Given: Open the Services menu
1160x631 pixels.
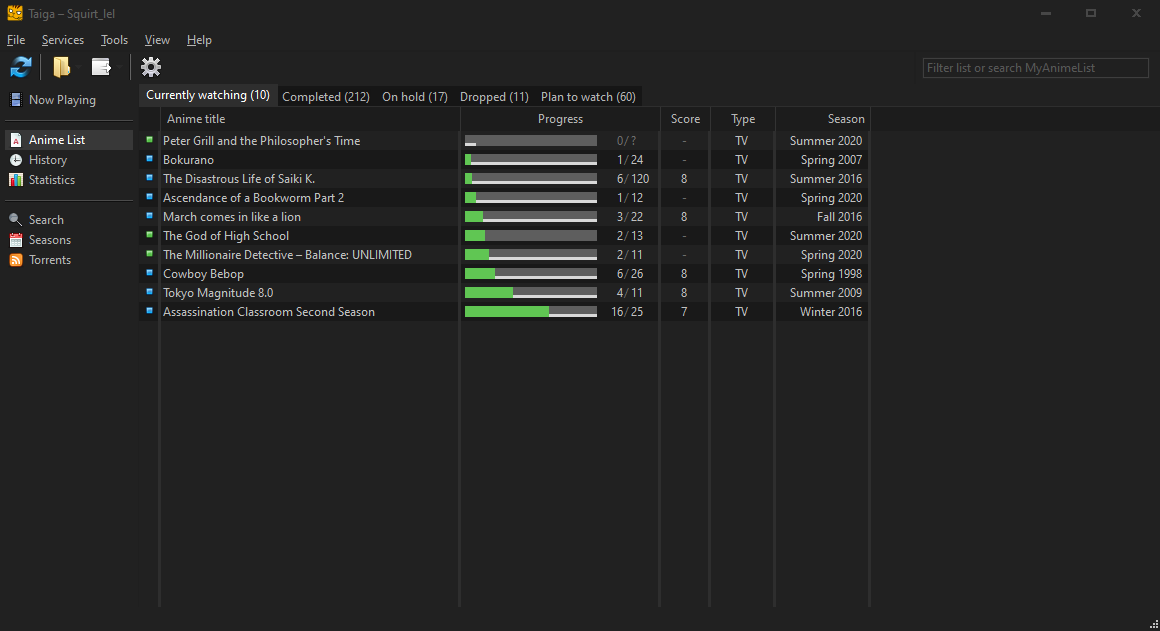Looking at the screenshot, I should (x=63, y=40).
